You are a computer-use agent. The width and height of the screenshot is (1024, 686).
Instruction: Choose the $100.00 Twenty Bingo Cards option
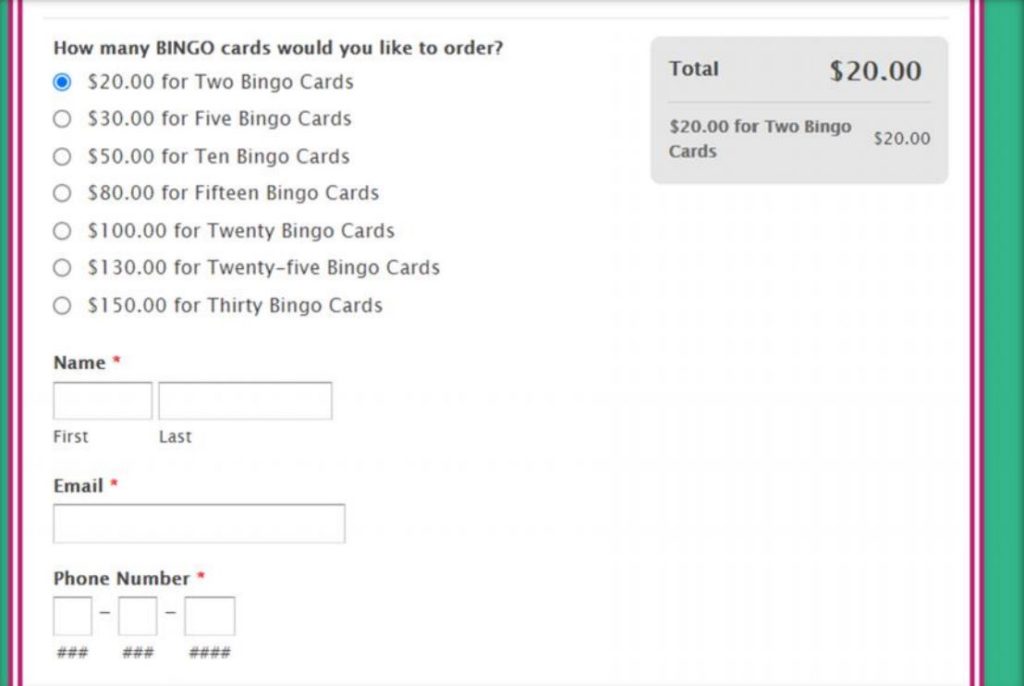click(x=63, y=231)
